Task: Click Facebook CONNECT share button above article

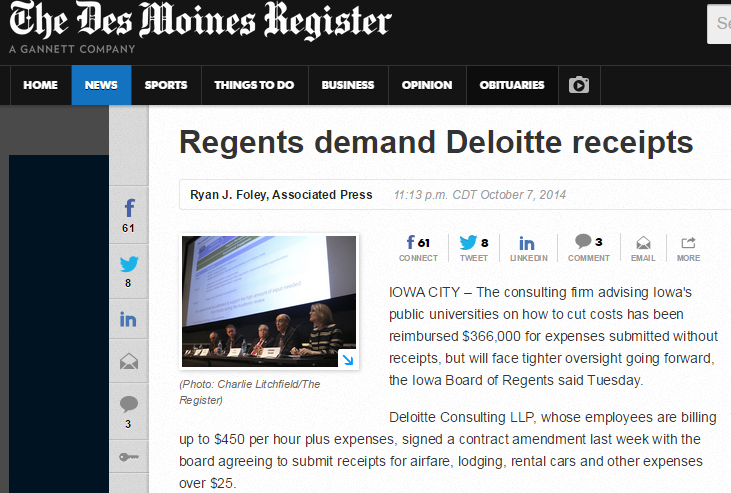Action: tap(418, 248)
